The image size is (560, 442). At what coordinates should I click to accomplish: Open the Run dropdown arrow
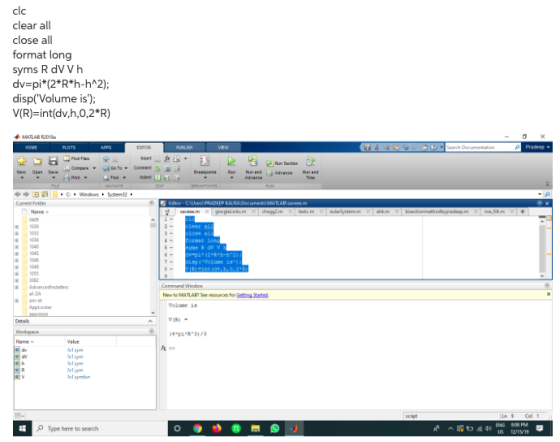(x=231, y=178)
